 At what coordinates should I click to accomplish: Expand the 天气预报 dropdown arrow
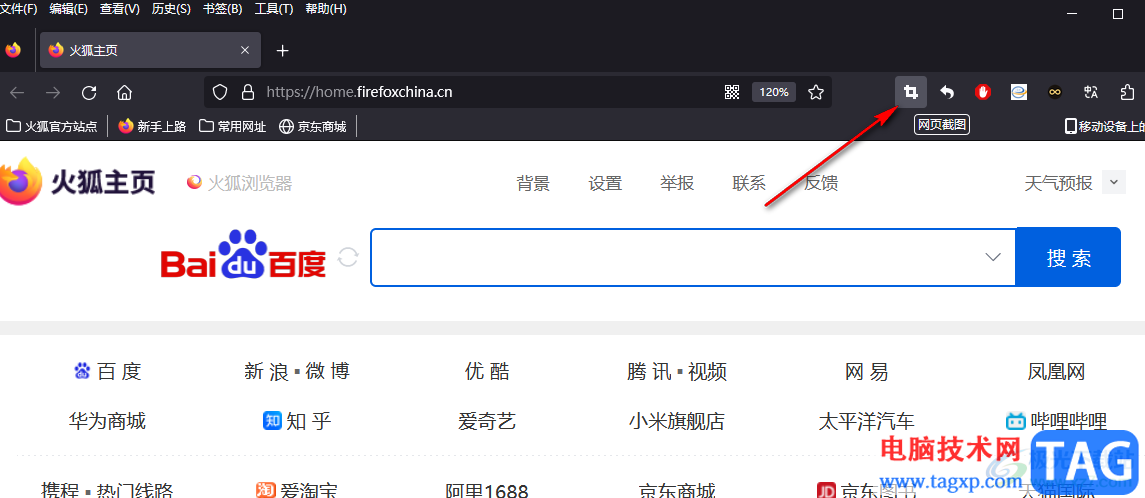1114,183
